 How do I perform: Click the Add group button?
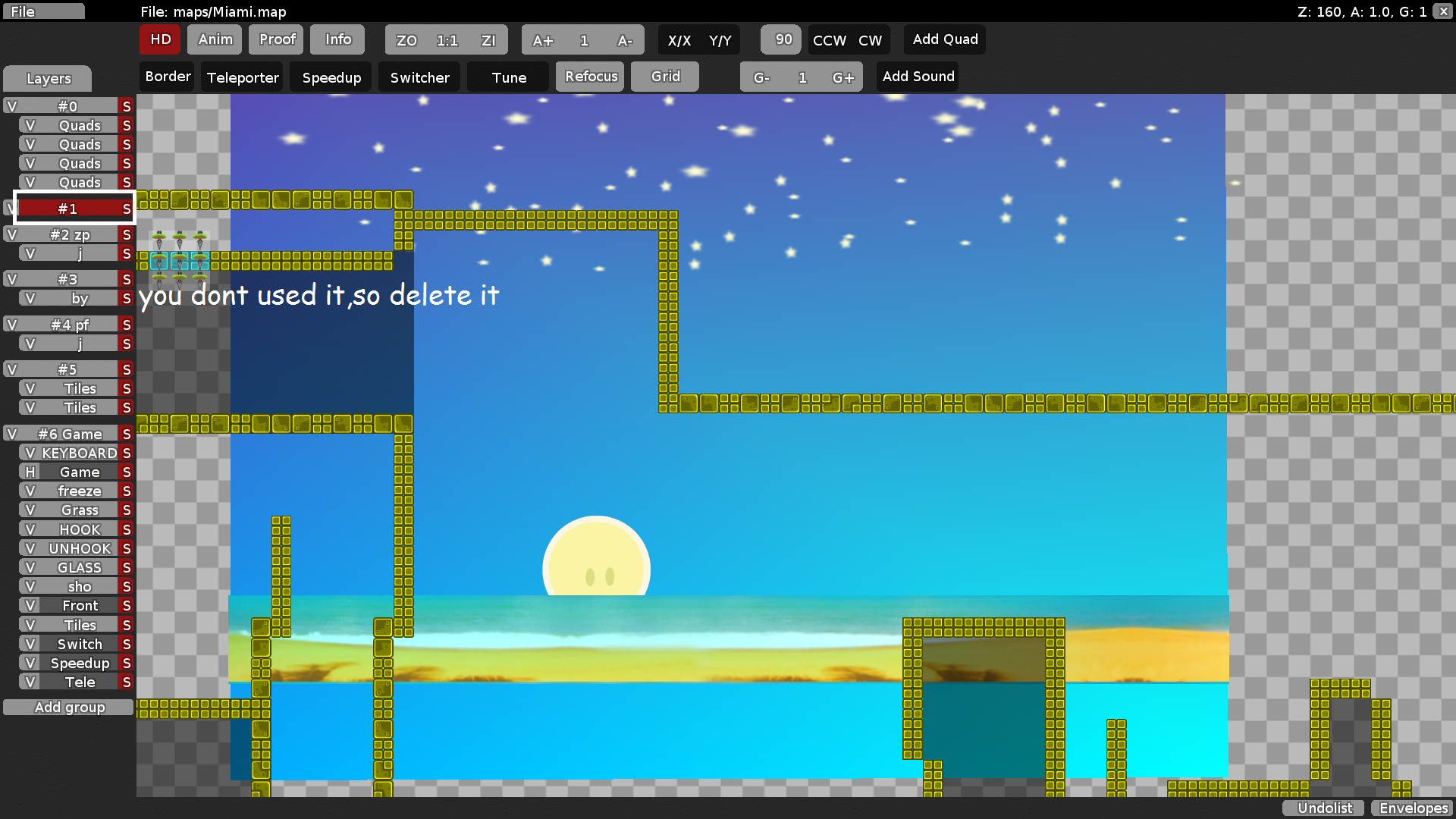tap(69, 707)
